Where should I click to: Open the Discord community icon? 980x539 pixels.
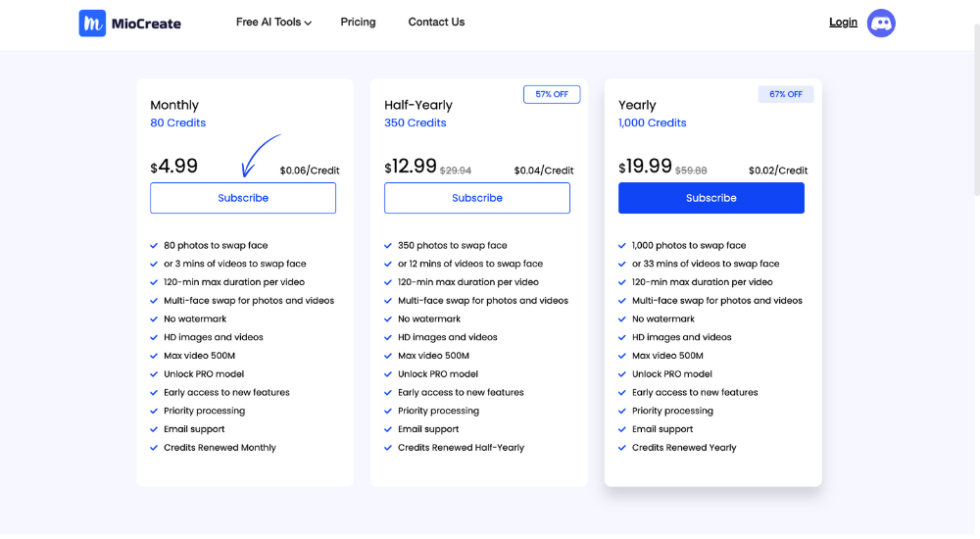881,23
